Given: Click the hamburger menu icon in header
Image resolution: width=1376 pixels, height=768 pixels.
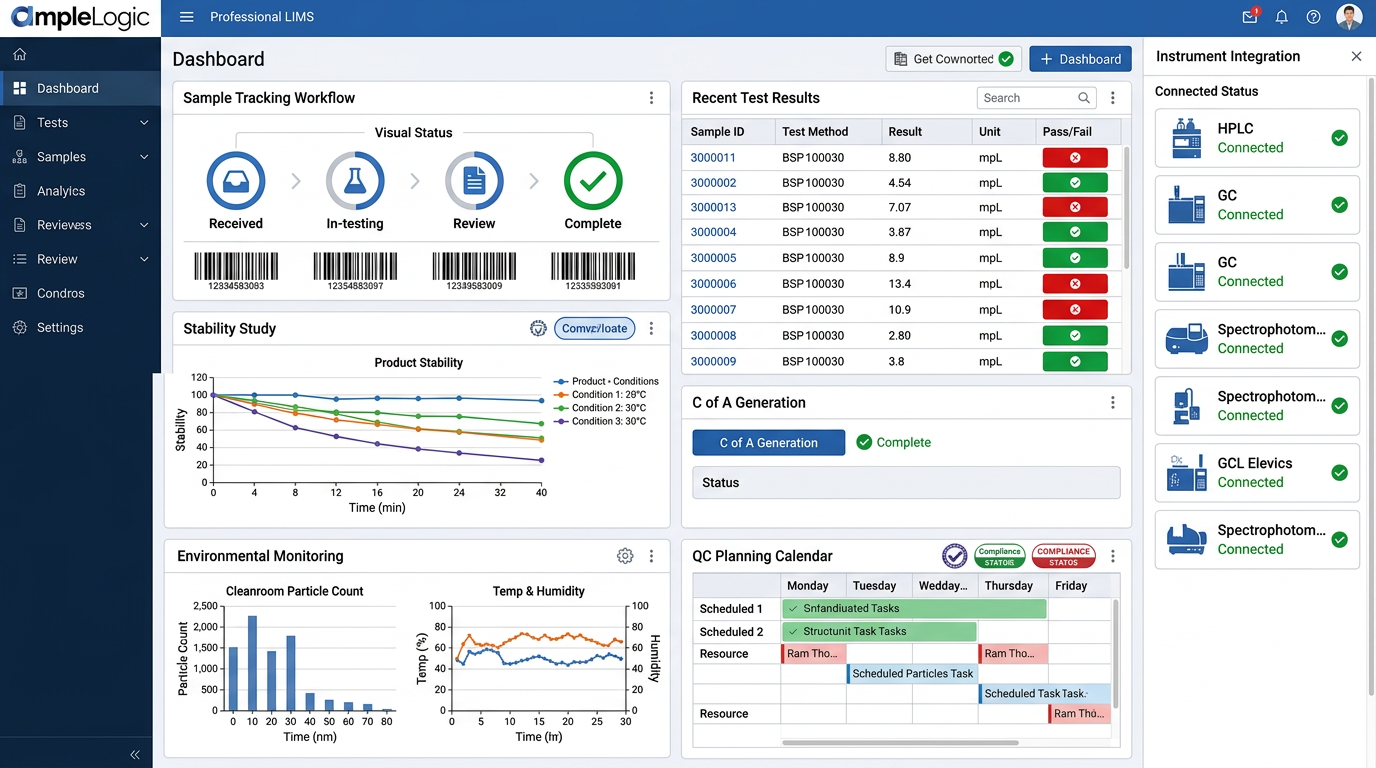Looking at the screenshot, I should [186, 17].
